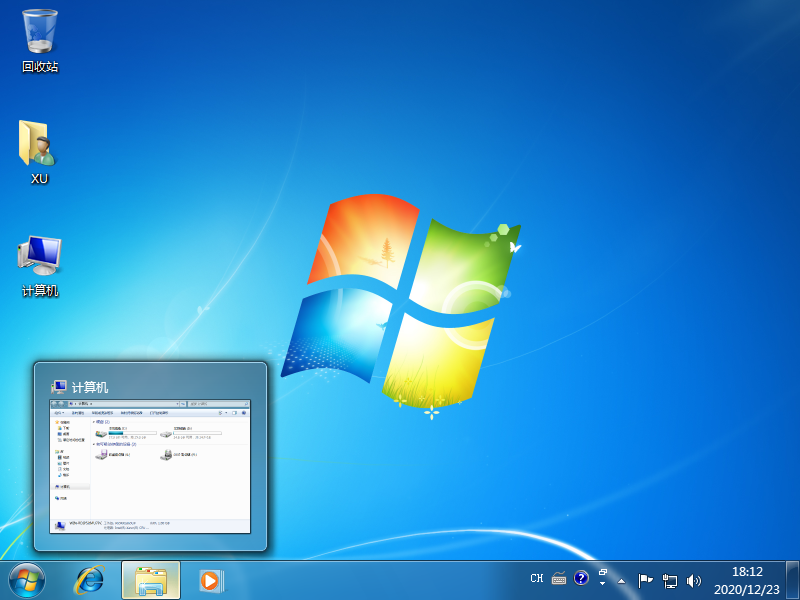The image size is (800, 600).
Task: Show hidden tray icons via up arrow
Action: (622, 580)
